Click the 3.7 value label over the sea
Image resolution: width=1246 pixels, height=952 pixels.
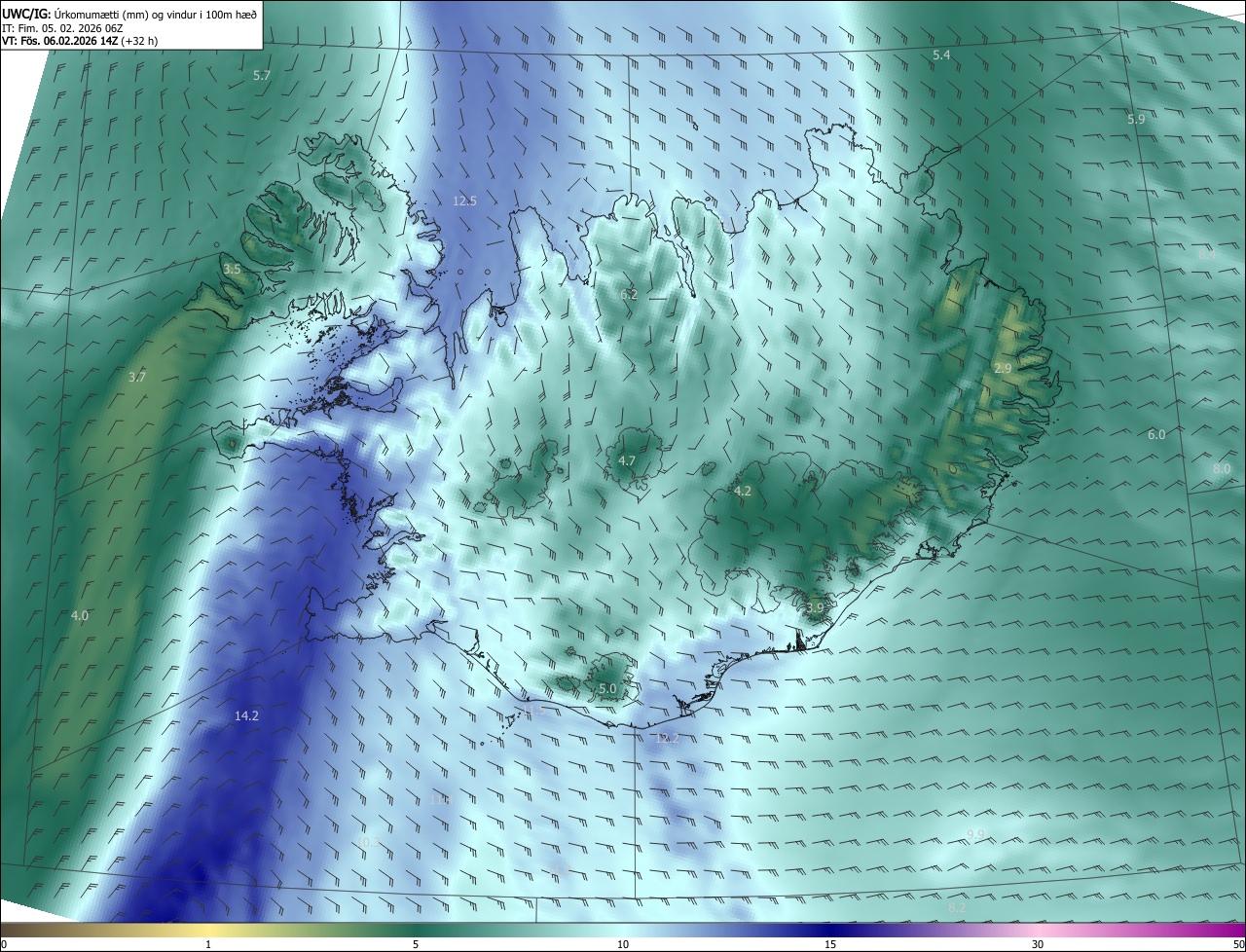point(137,377)
